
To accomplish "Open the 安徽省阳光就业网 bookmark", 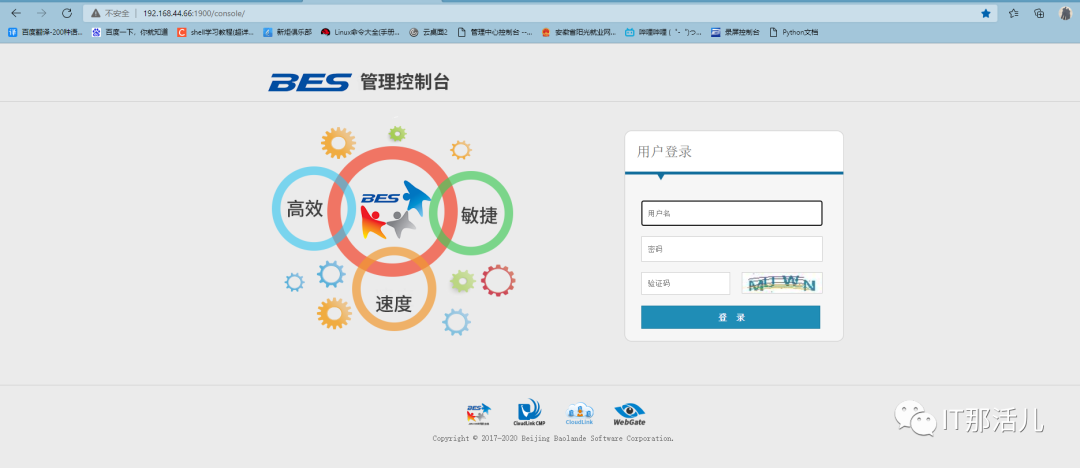I will pyautogui.click(x=579, y=32).
